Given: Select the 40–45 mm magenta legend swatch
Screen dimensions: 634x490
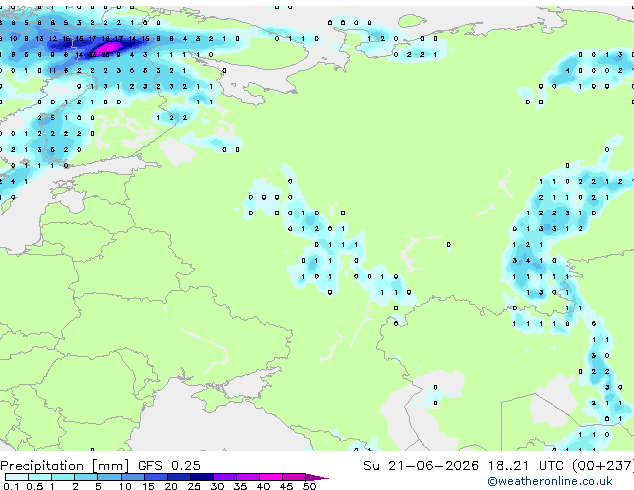Looking at the screenshot, I should click(271, 477).
